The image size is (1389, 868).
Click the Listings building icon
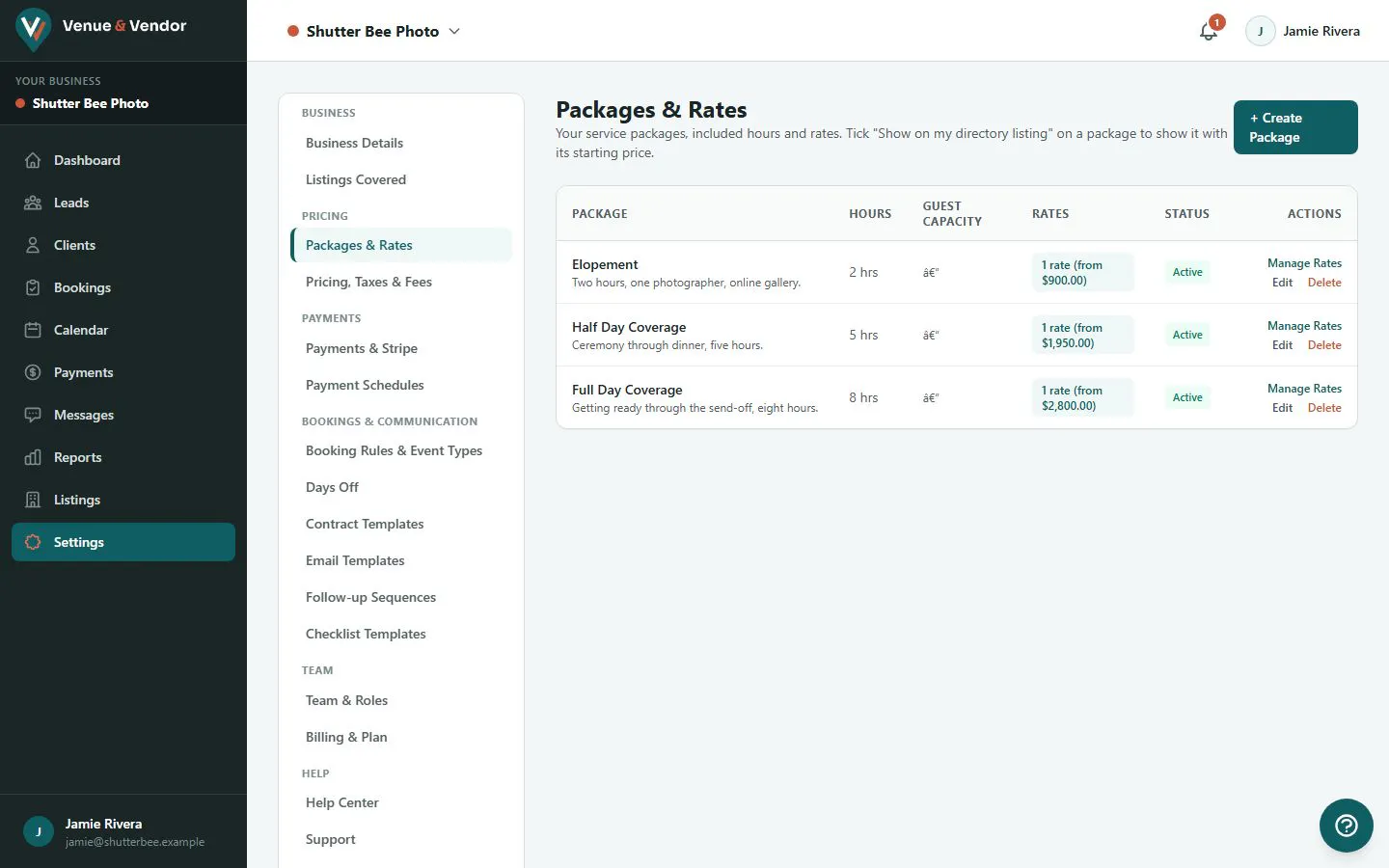33,500
